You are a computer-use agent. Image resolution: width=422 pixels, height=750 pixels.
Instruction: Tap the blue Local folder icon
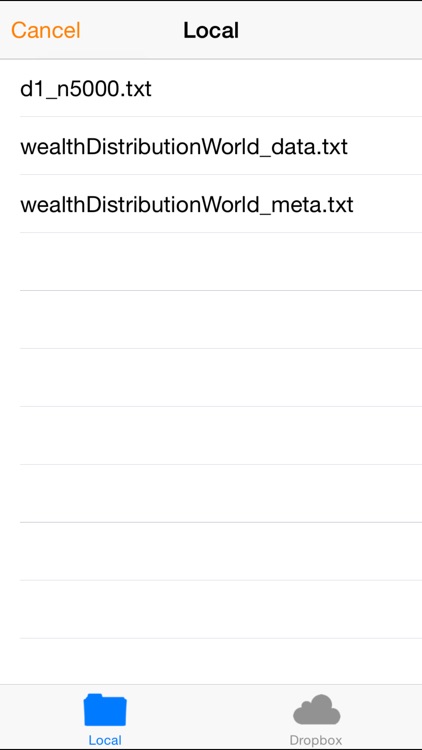pyautogui.click(x=105, y=710)
